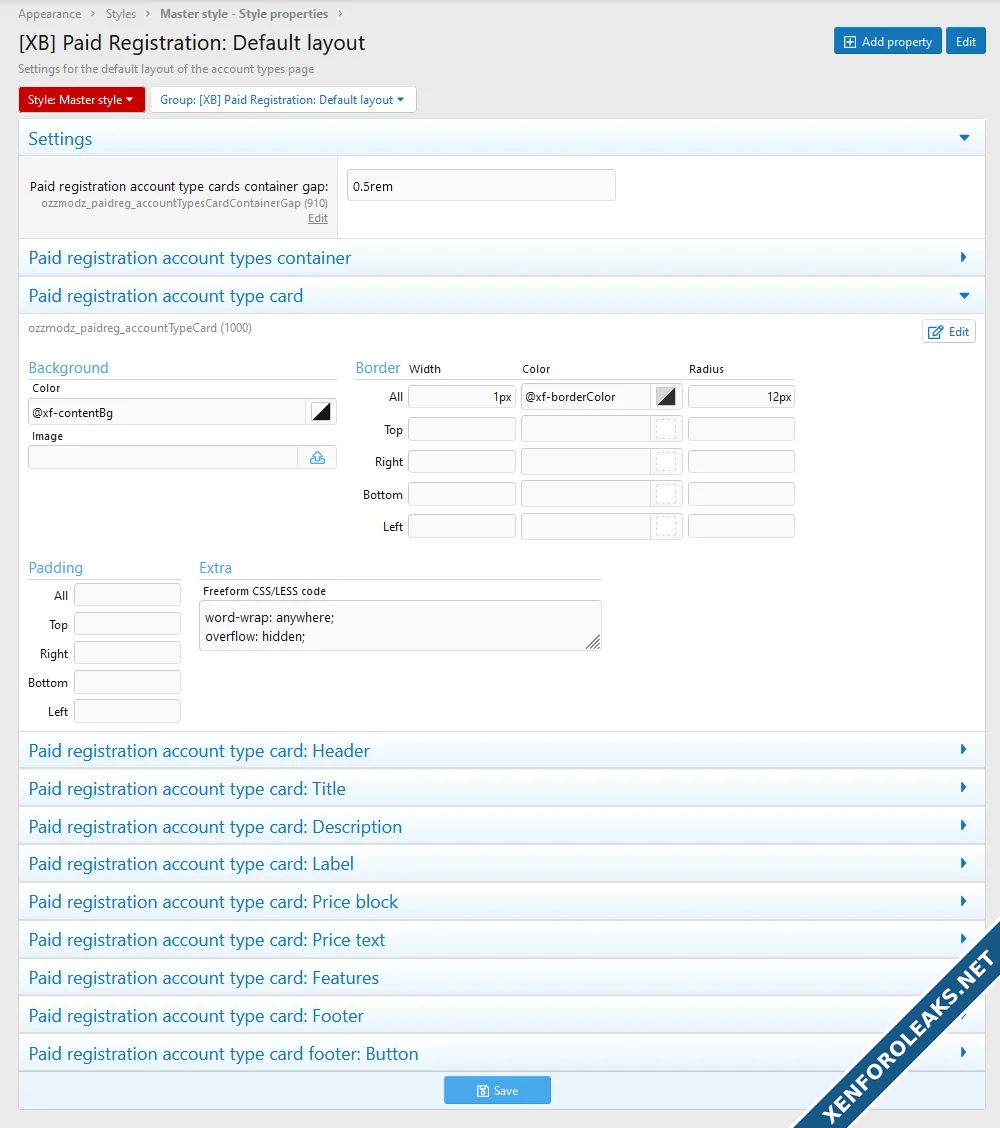Click the empty Left border color swatch
Screen dimensions: 1000x1128
[x=666, y=526]
